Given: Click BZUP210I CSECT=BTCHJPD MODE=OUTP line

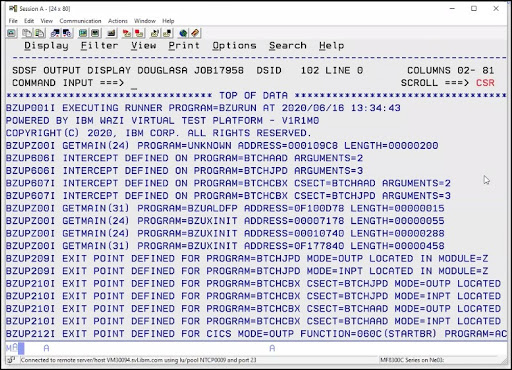Looking at the screenshot, I should pos(253,284).
